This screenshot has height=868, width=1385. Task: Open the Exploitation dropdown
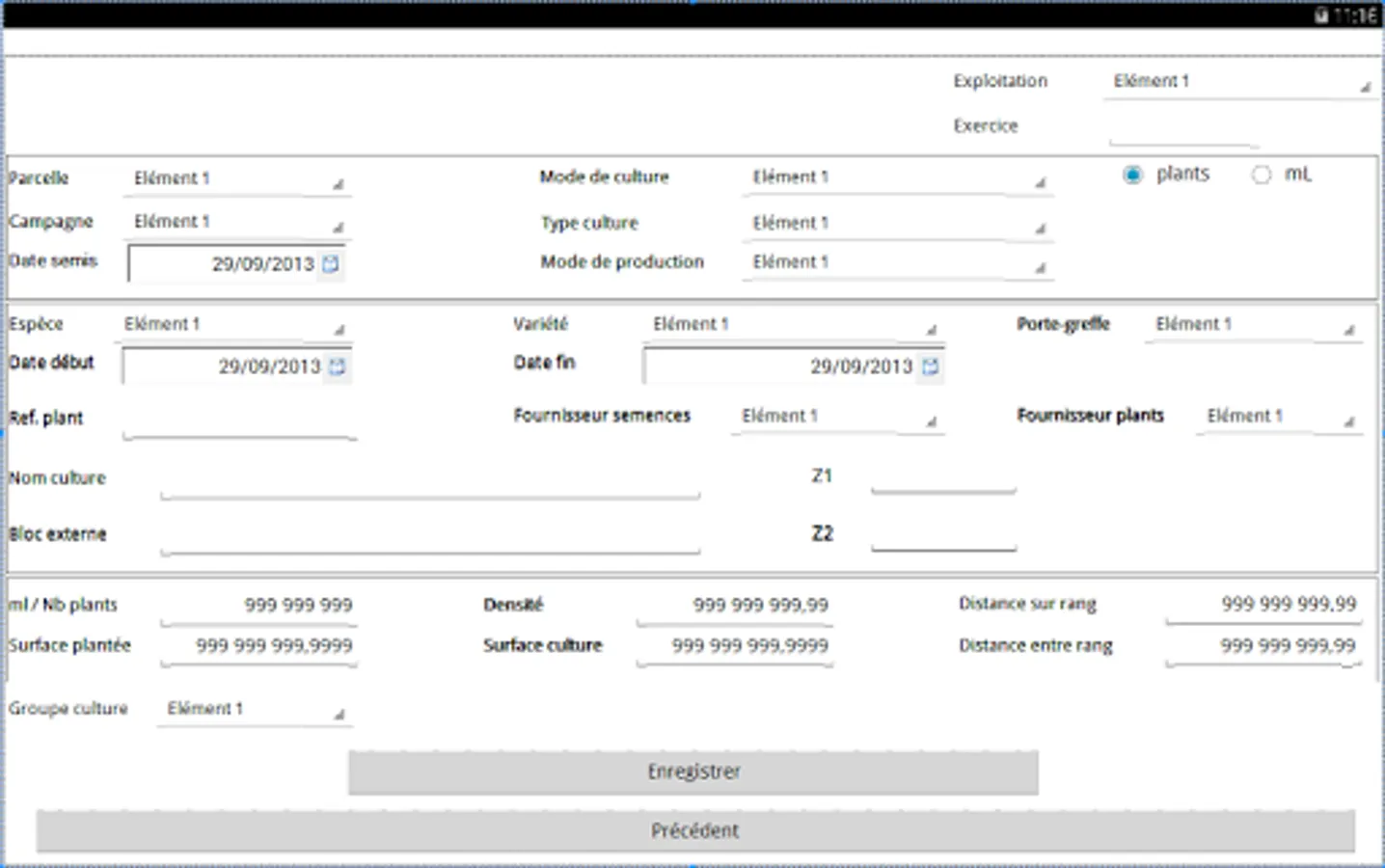point(1240,82)
